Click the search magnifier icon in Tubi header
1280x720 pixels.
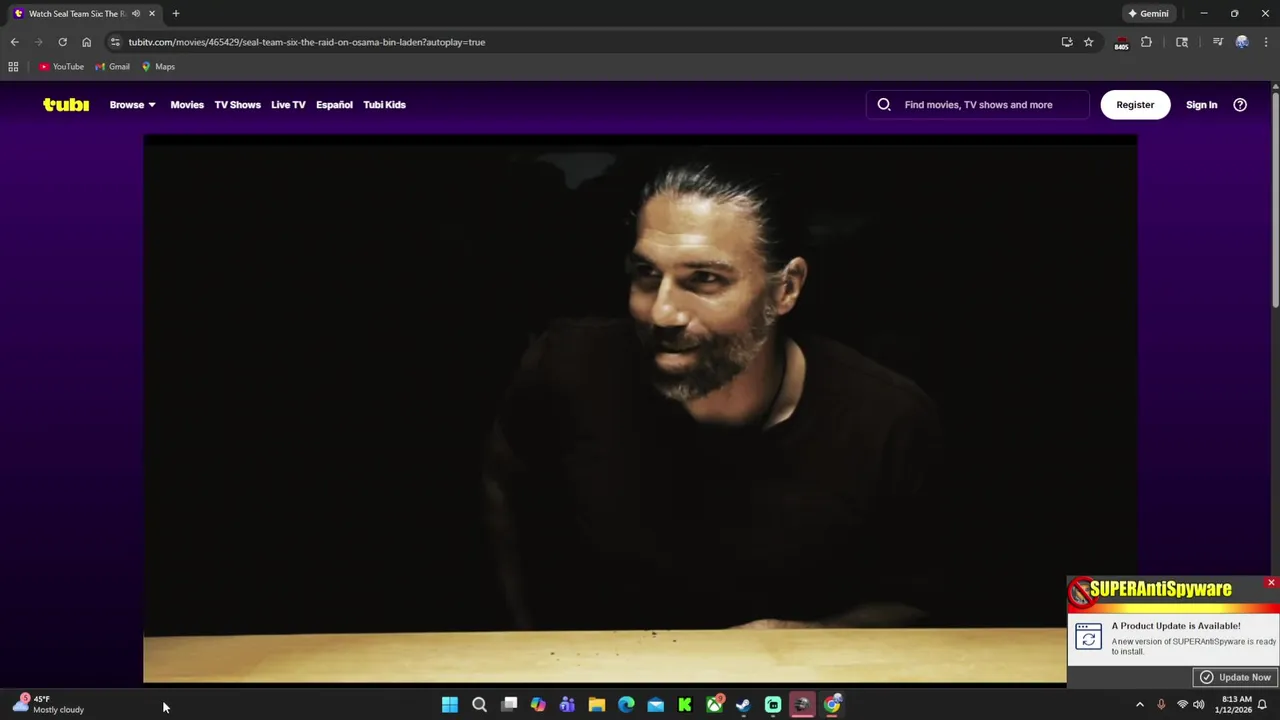(x=884, y=104)
